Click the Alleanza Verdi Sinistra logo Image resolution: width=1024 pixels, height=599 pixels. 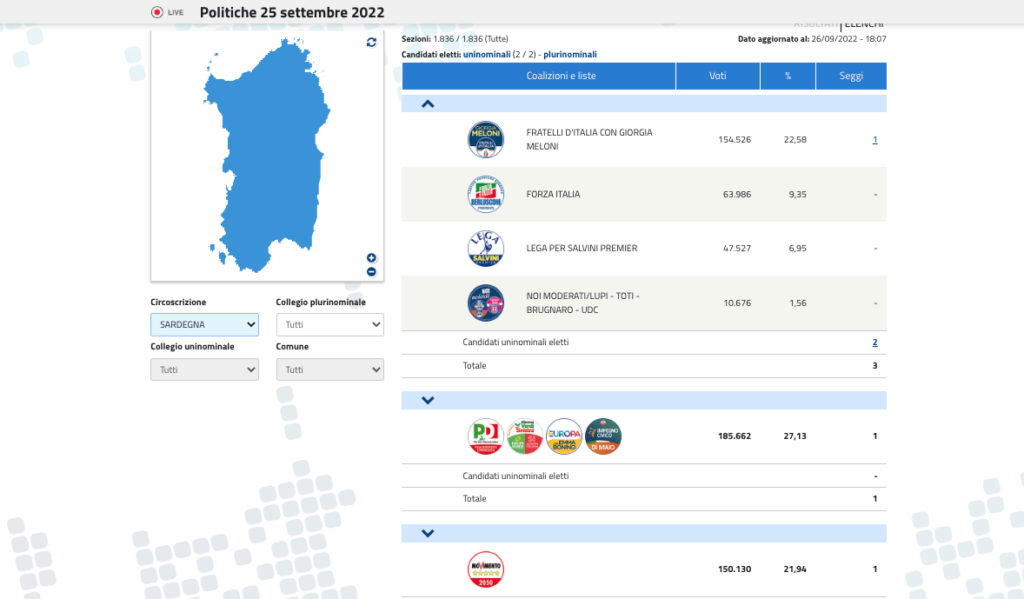point(524,436)
